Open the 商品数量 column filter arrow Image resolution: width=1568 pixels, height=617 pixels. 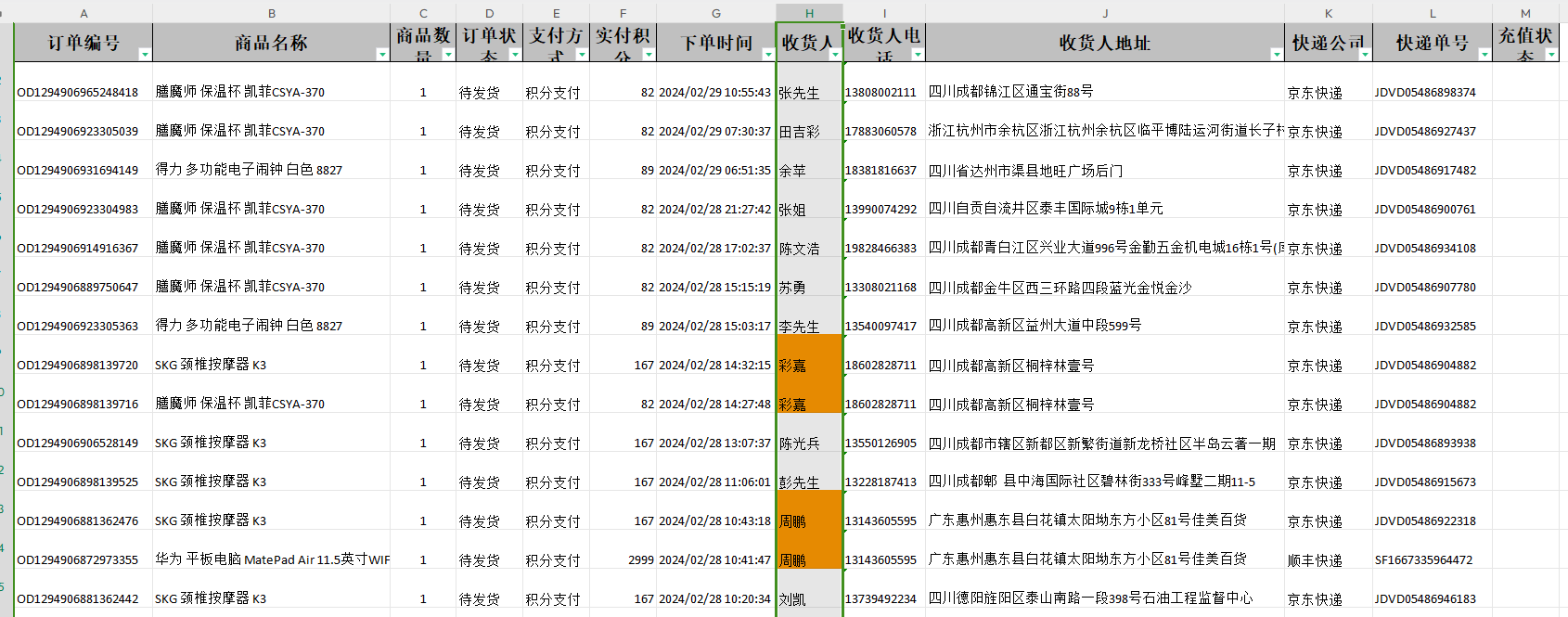point(448,55)
